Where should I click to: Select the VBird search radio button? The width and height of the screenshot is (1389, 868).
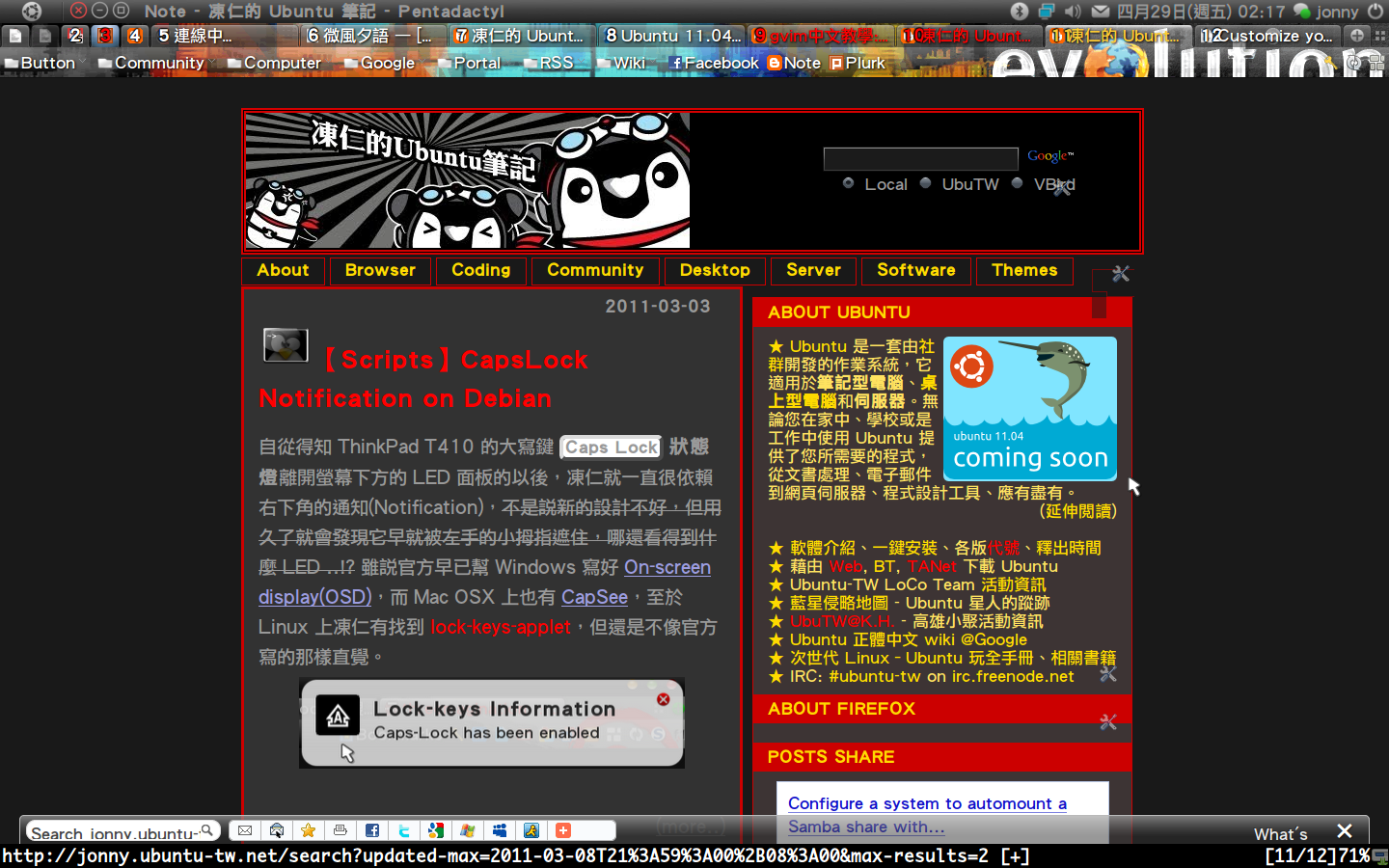point(1017,183)
